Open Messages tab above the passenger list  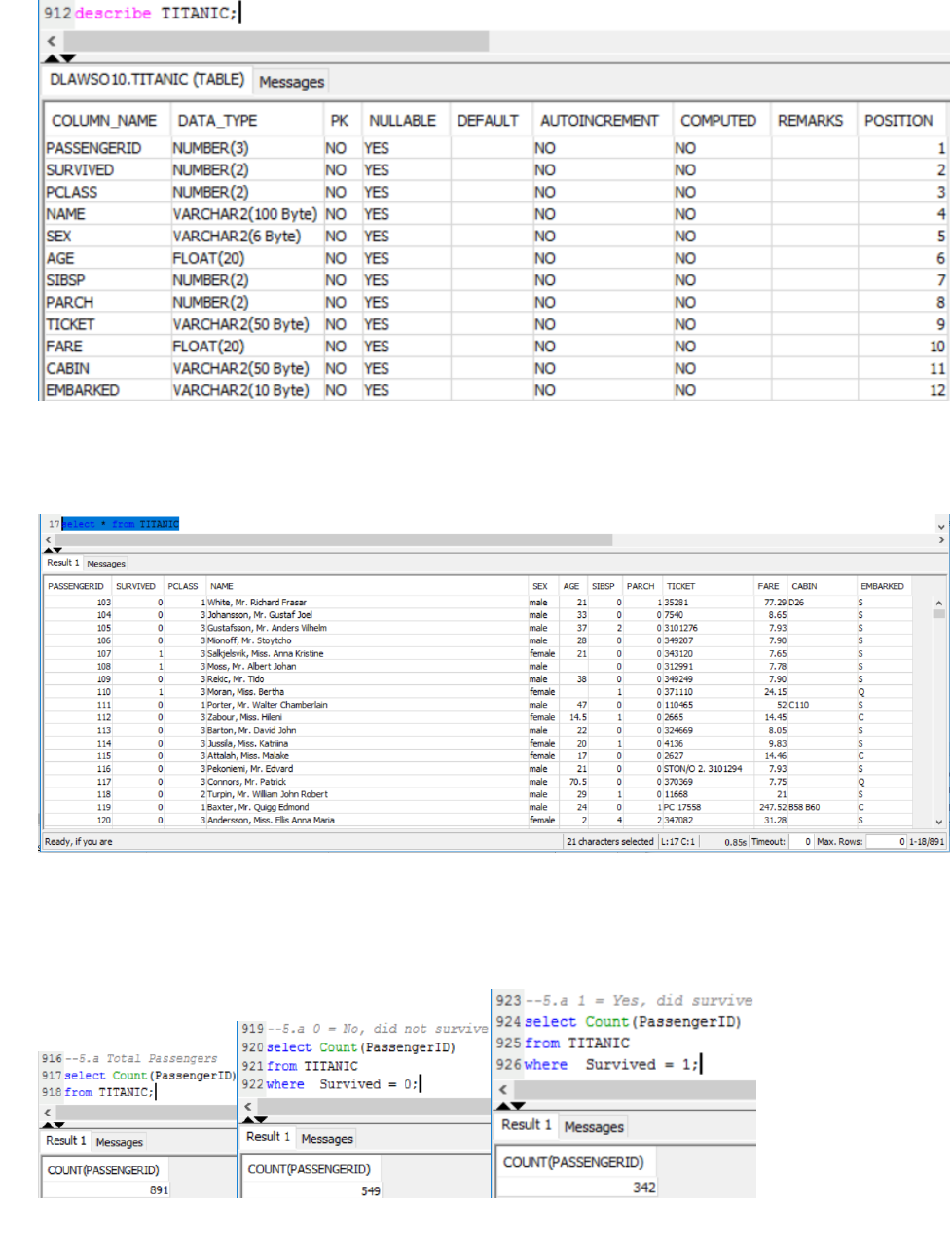point(106,564)
